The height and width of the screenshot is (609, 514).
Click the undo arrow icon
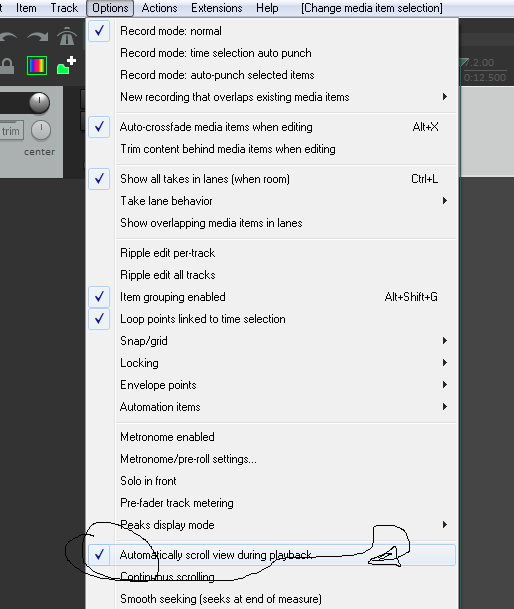pos(8,37)
